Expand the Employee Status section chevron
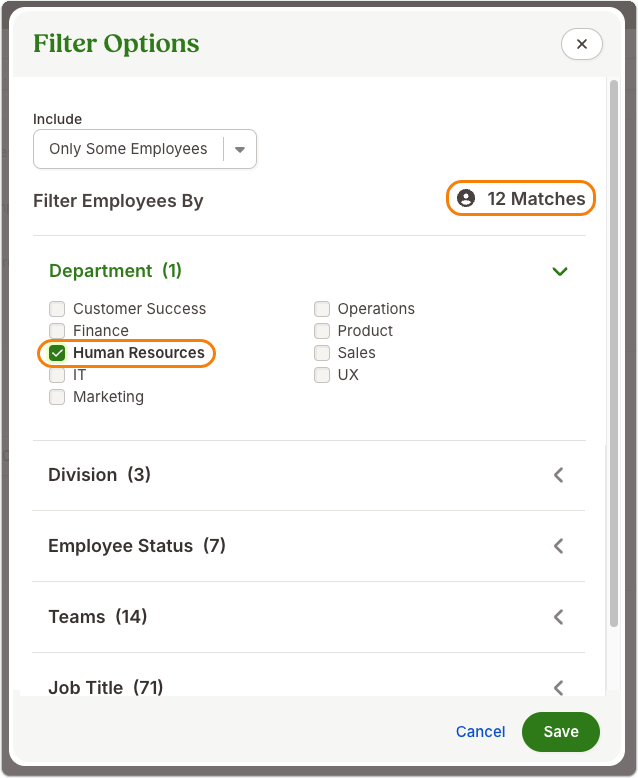 [559, 546]
